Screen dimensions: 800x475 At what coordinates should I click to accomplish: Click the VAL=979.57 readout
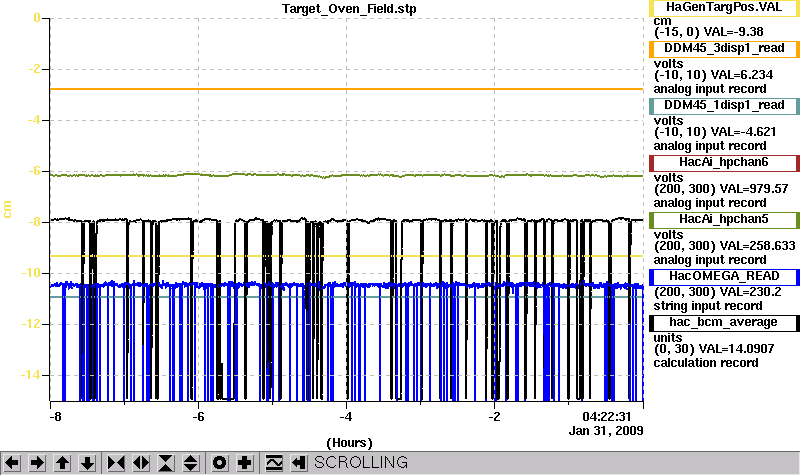(754, 189)
